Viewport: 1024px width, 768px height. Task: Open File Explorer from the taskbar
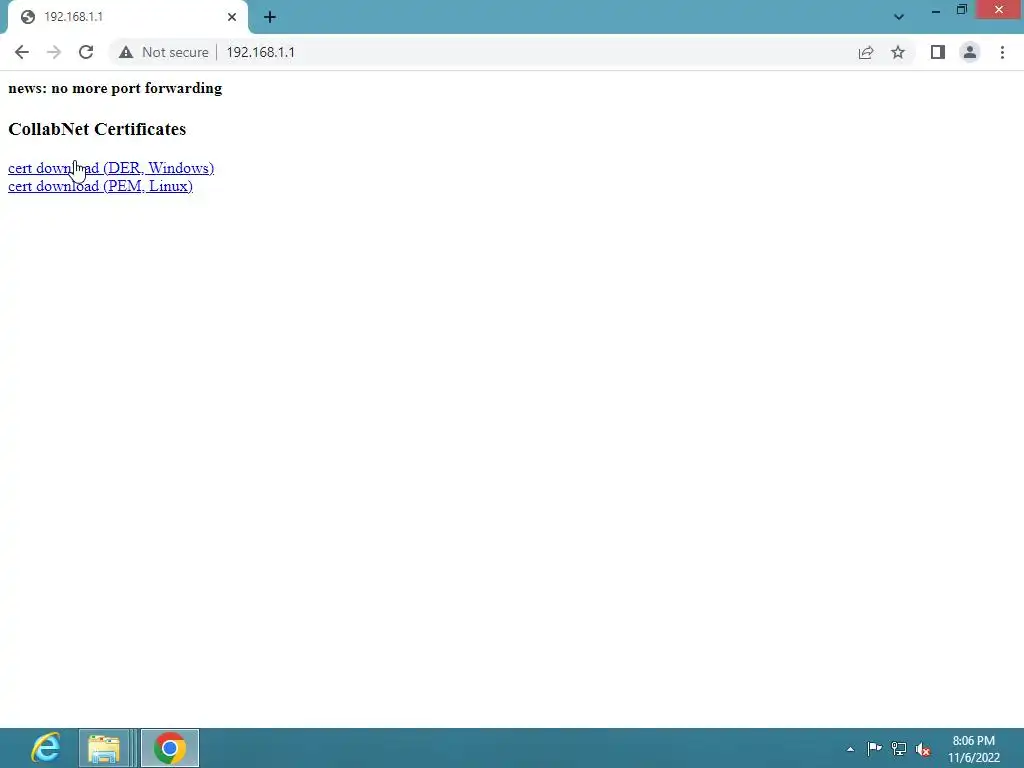104,748
